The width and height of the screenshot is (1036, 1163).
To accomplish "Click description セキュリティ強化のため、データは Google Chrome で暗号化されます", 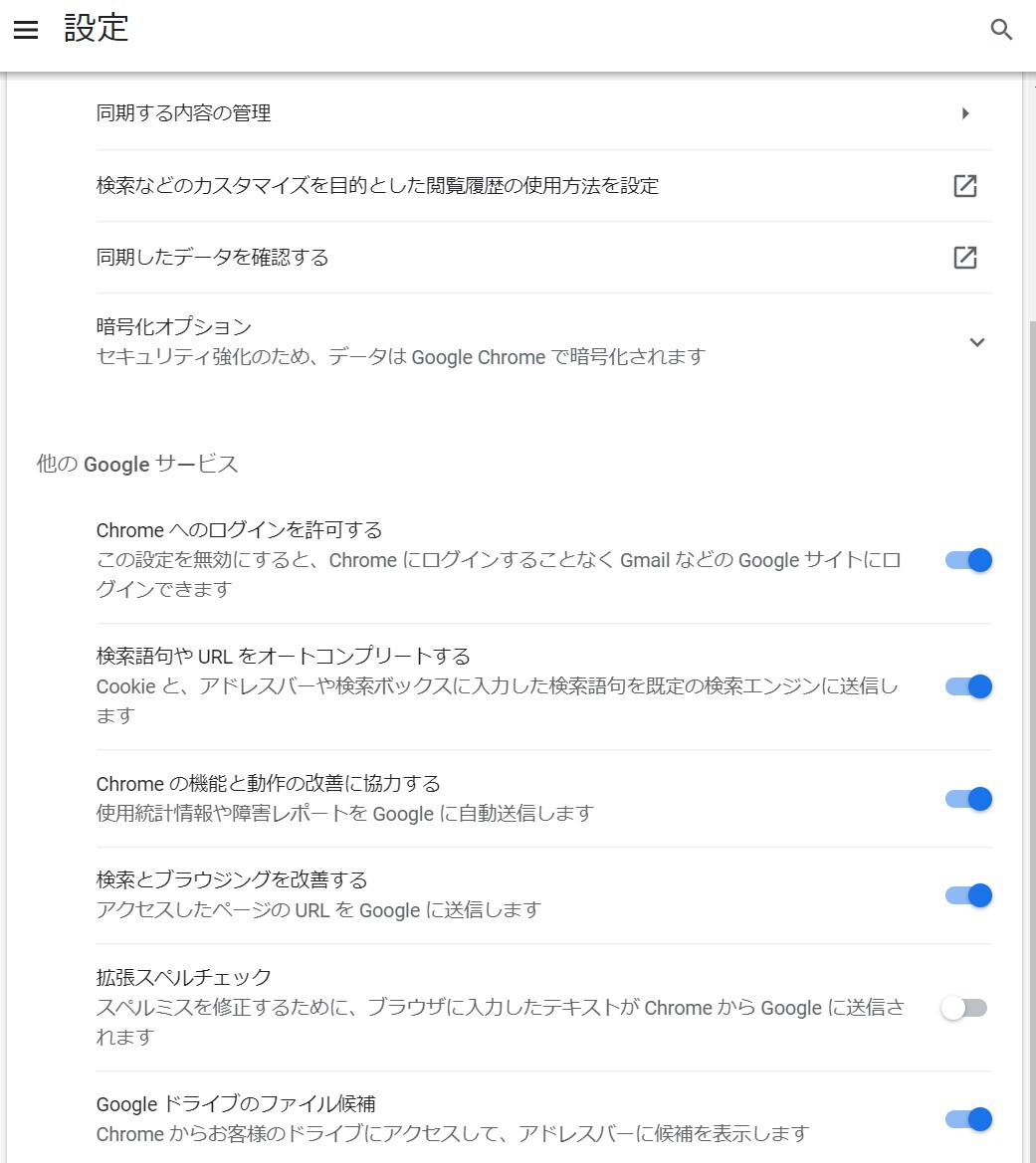I will tap(401, 357).
